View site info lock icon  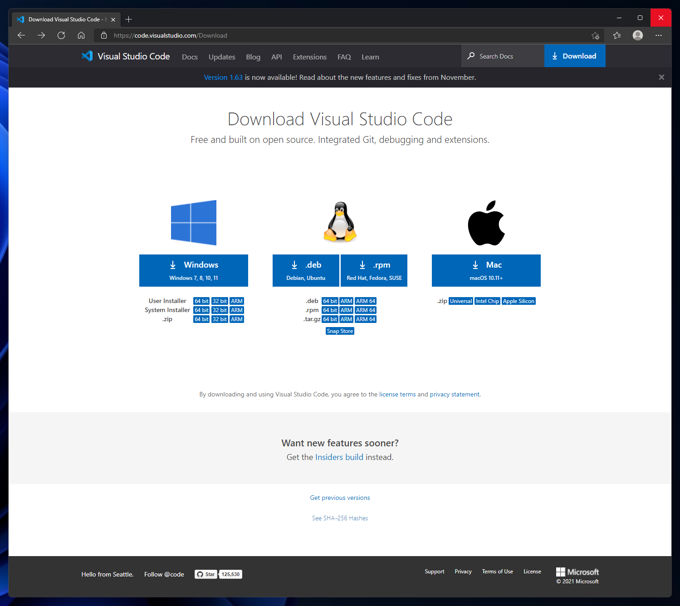click(104, 36)
